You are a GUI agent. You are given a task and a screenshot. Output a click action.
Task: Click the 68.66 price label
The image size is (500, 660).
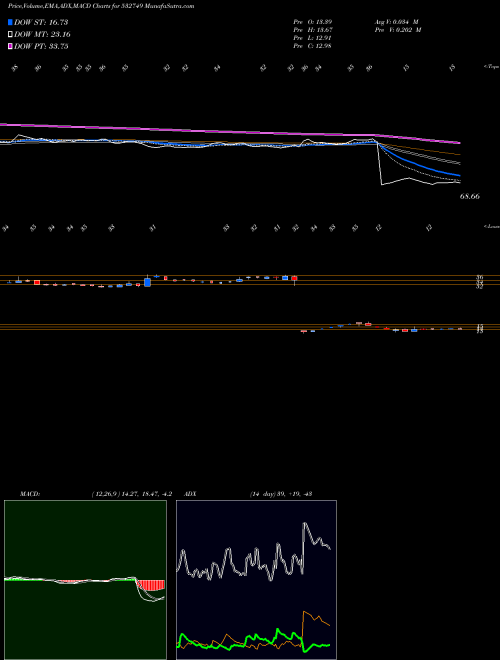click(470, 196)
